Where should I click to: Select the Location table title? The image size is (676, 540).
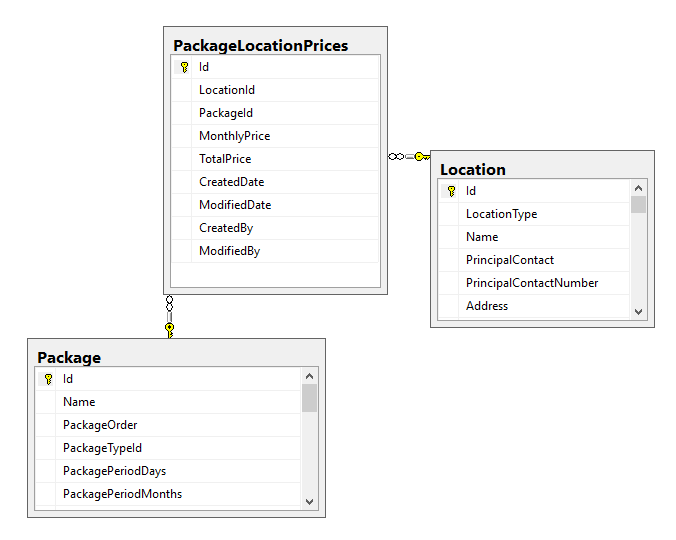(x=473, y=169)
